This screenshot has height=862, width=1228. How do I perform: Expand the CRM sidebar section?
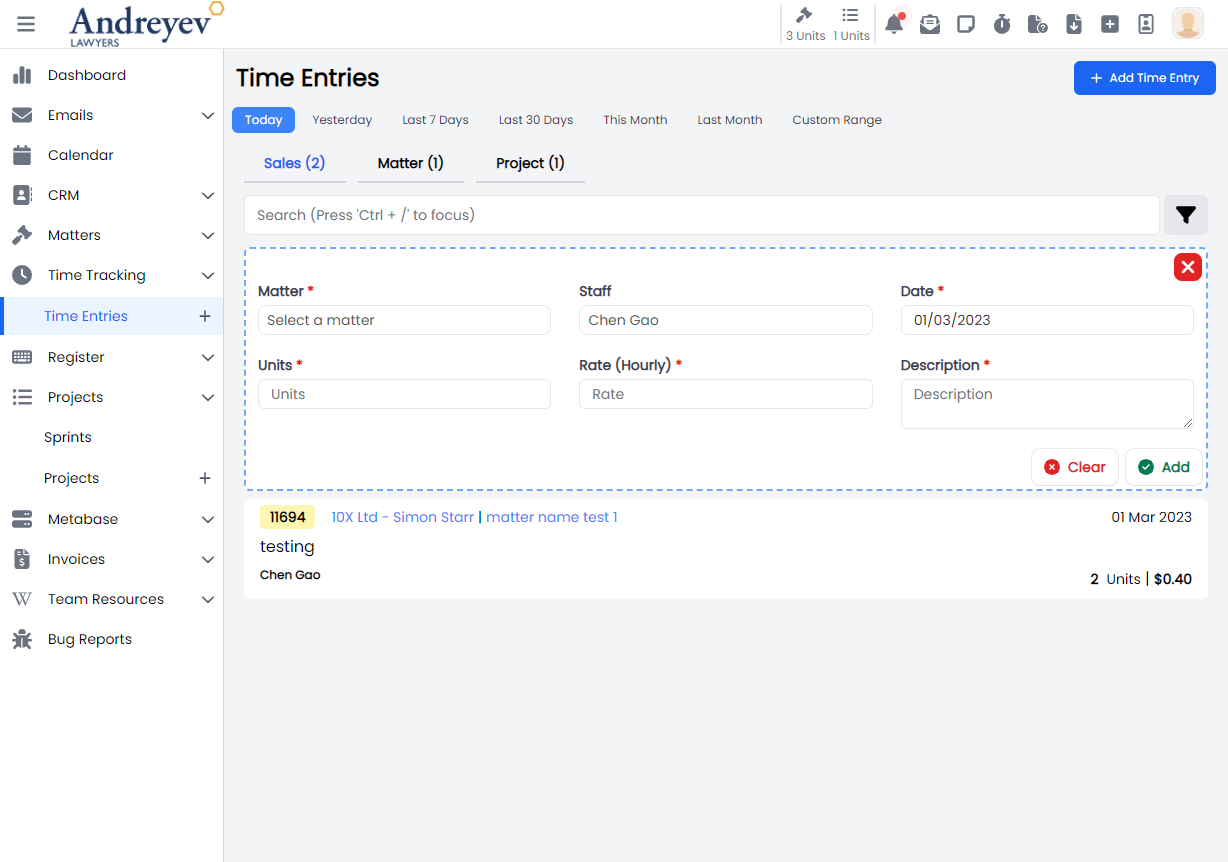[x=207, y=195]
